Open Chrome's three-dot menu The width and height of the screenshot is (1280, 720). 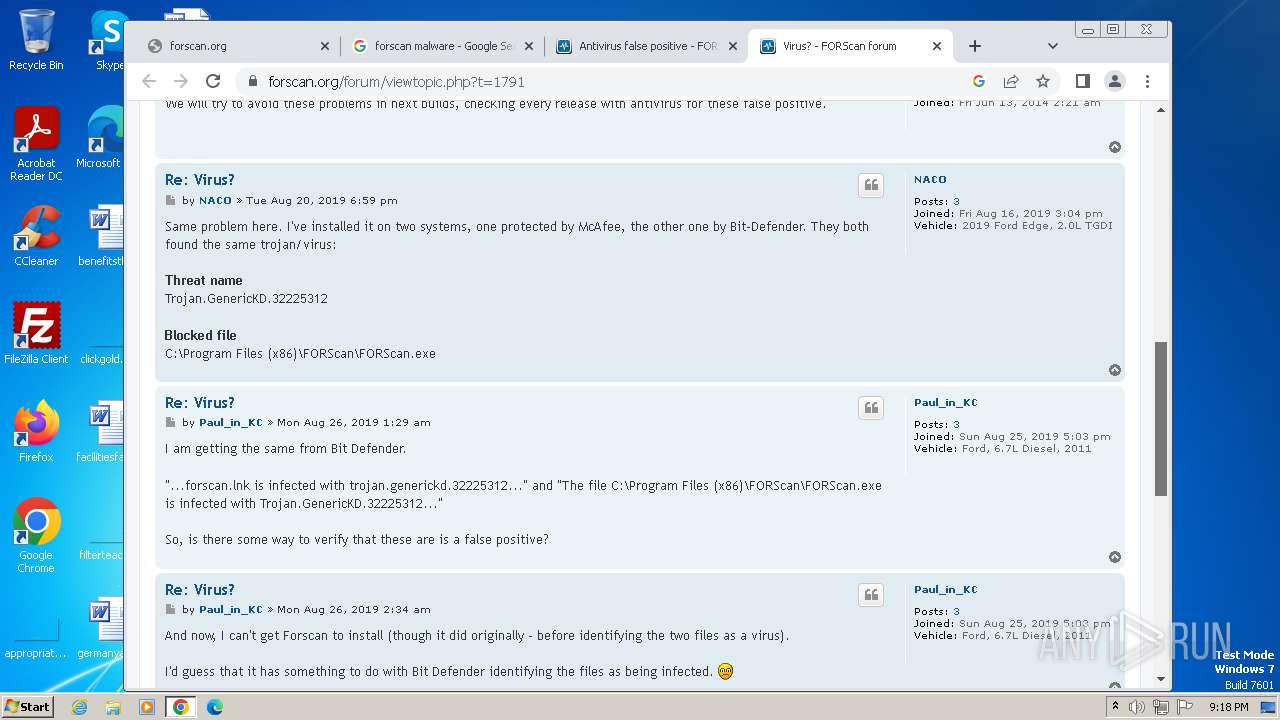[x=1147, y=81]
